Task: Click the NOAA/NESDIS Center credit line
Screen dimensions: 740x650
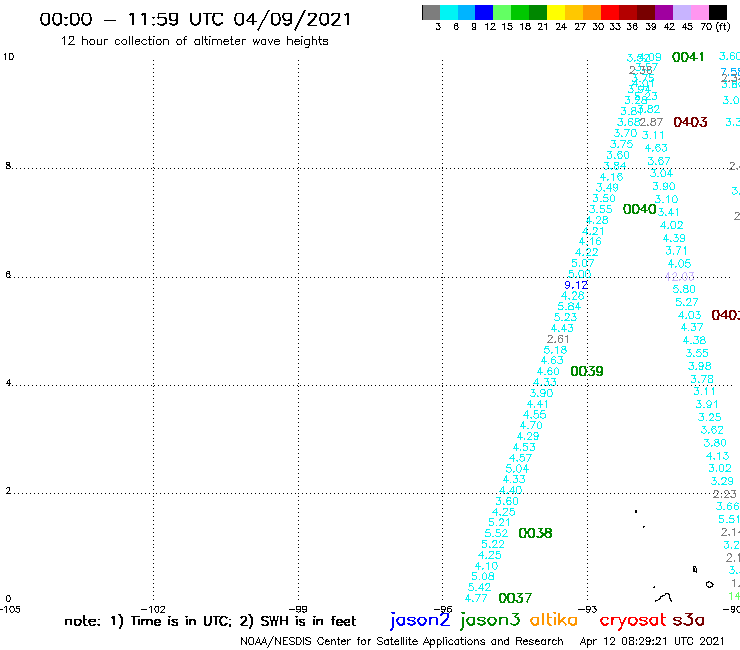Action: (402, 641)
